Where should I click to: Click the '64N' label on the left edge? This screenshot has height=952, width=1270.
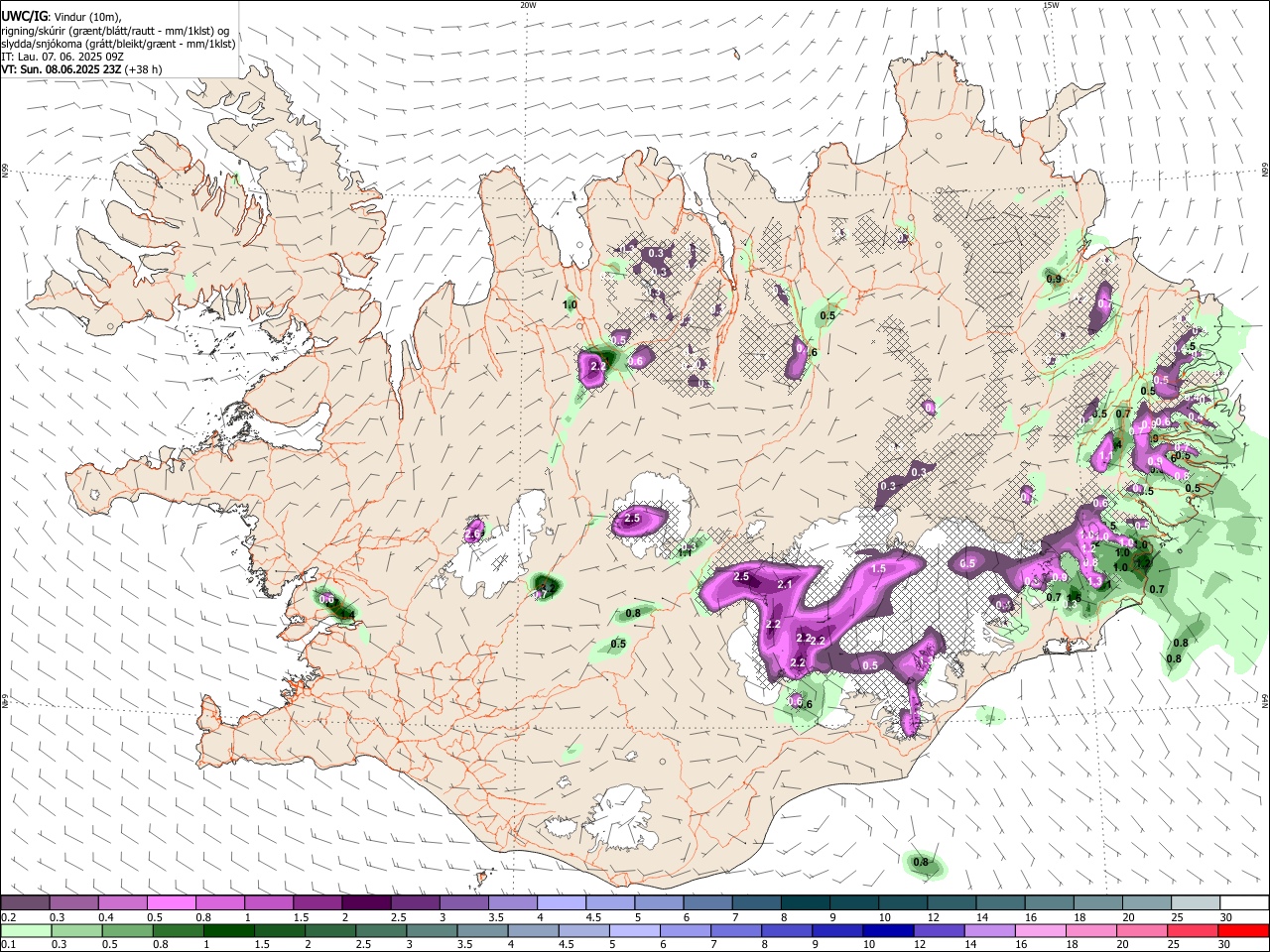click(x=5, y=701)
